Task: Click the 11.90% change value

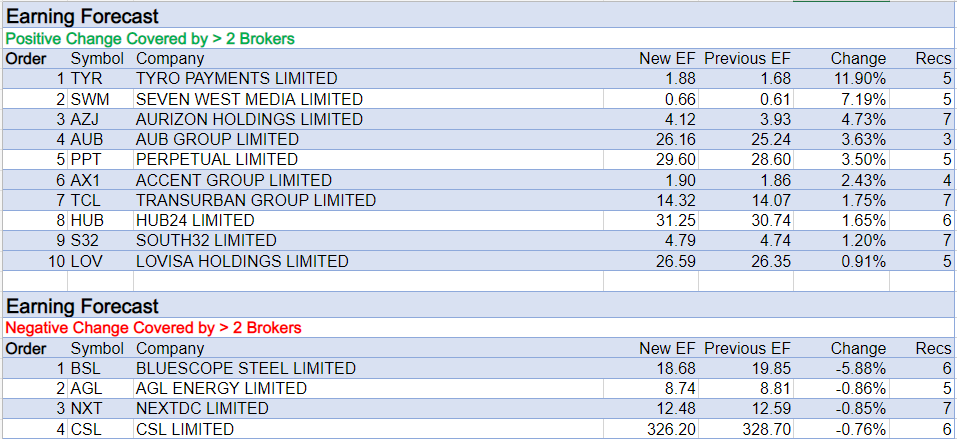Action: [x=859, y=79]
